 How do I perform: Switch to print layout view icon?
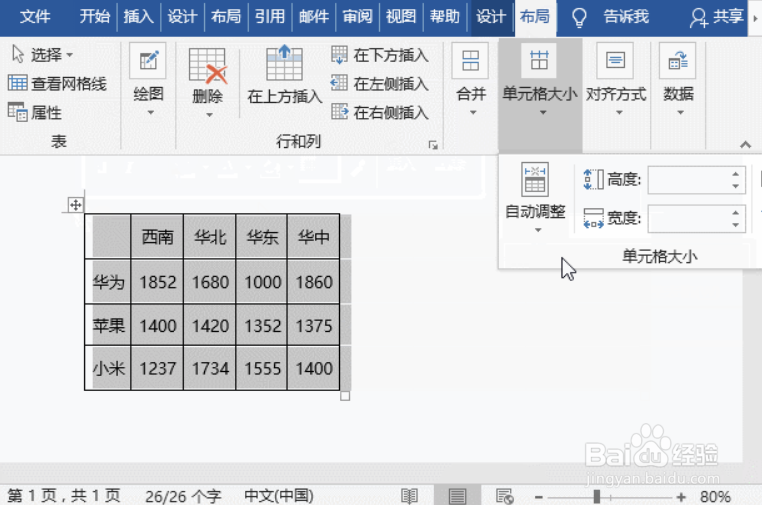click(x=457, y=496)
